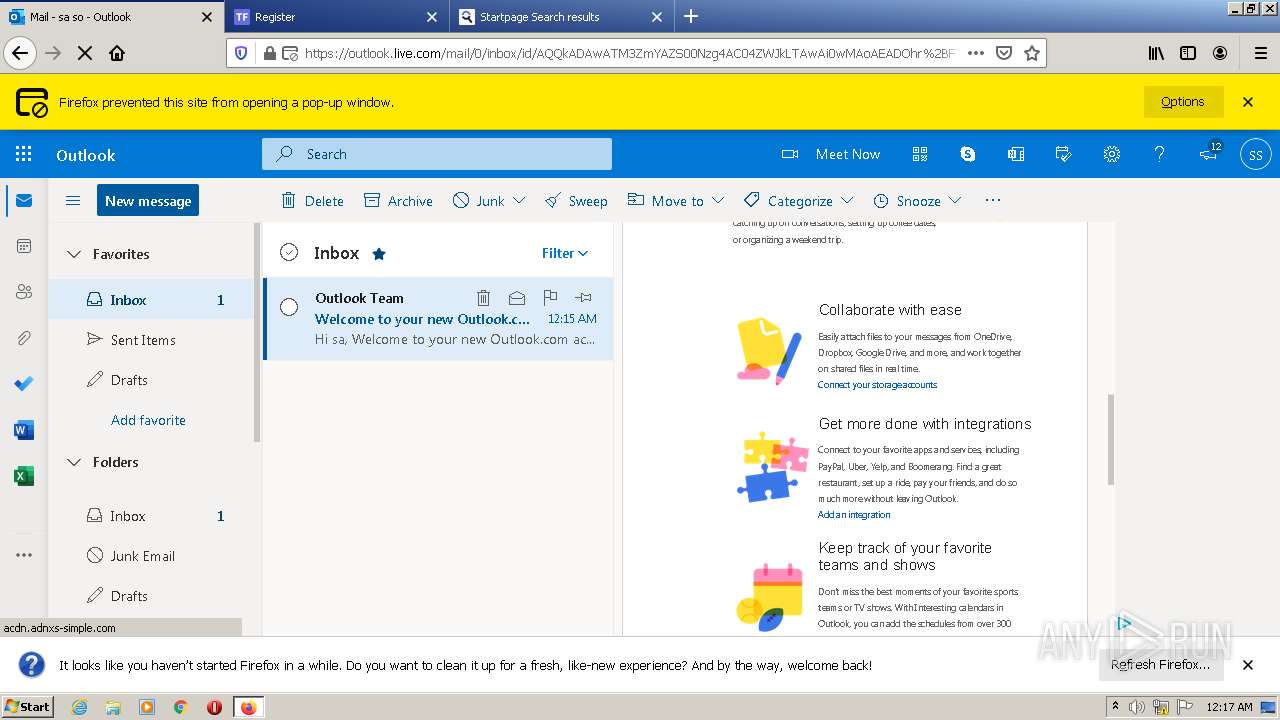
Task: Switch to Startpage Search results tab
Action: [x=561, y=17]
